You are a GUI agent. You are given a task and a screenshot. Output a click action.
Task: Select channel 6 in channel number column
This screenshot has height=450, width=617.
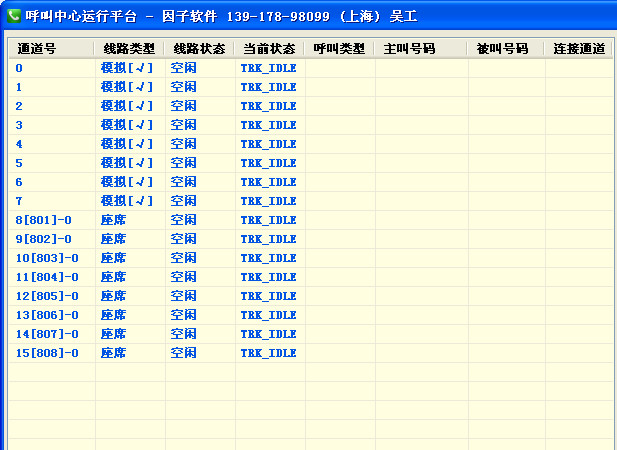[19, 182]
